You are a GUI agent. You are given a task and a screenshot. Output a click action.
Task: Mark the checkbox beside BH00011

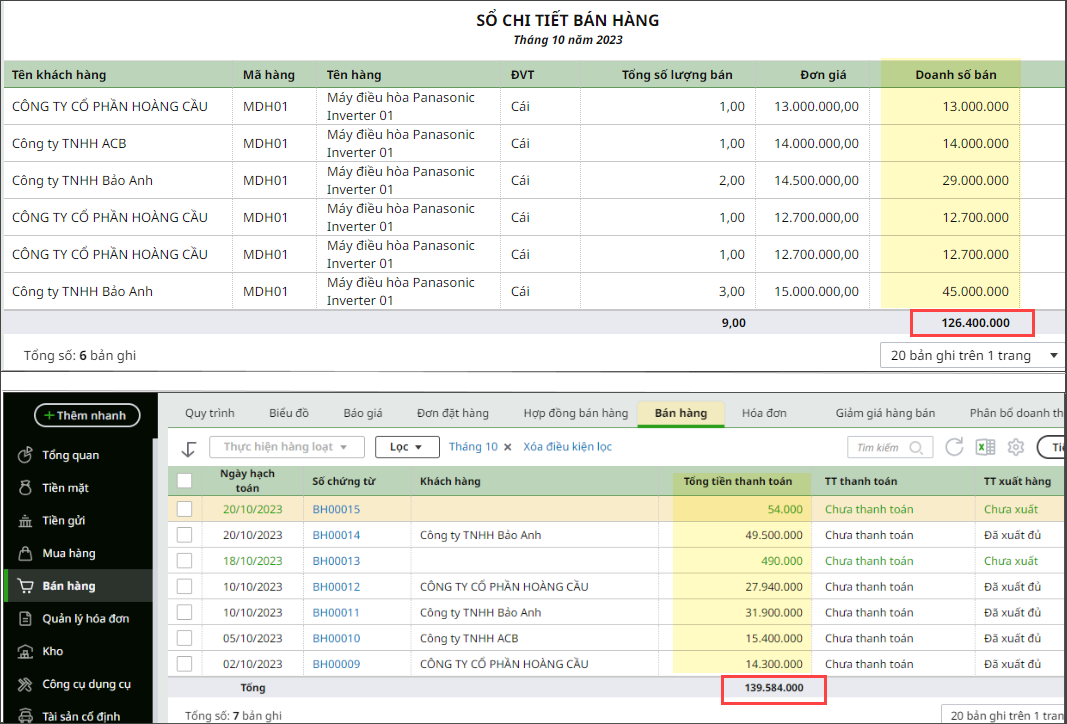click(184, 612)
